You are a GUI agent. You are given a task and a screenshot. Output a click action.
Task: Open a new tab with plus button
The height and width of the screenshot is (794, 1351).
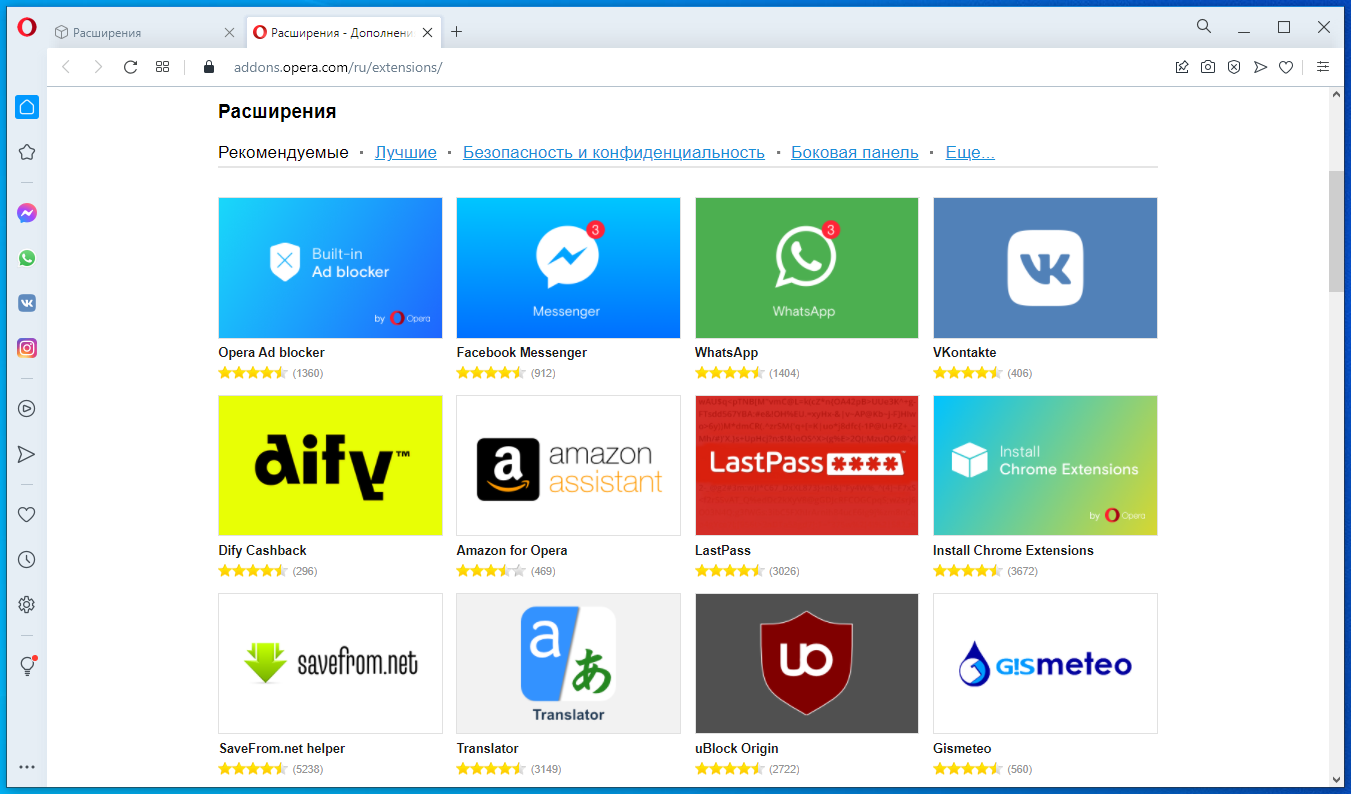456,32
